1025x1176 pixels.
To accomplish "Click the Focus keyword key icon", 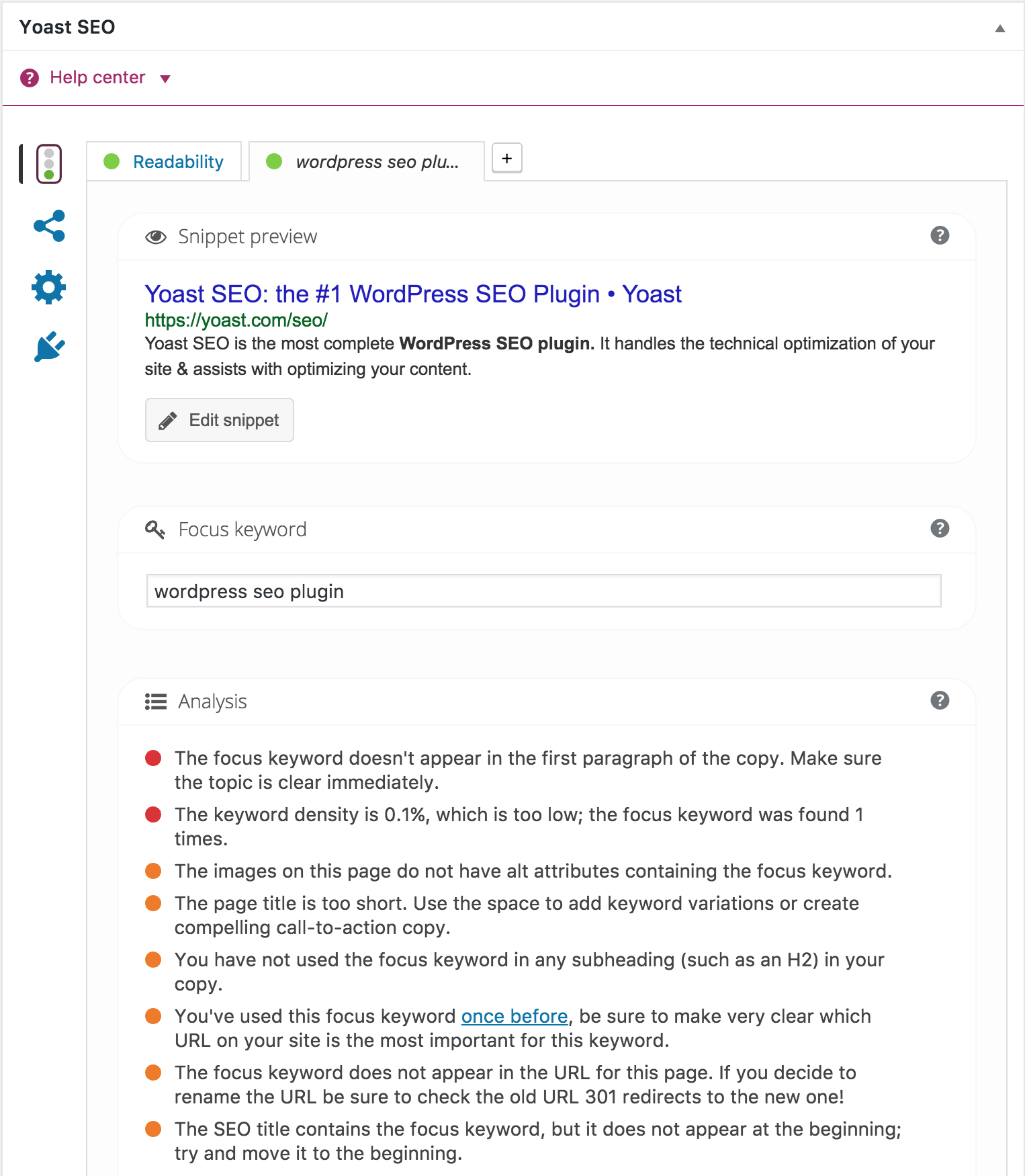I will (155, 530).
